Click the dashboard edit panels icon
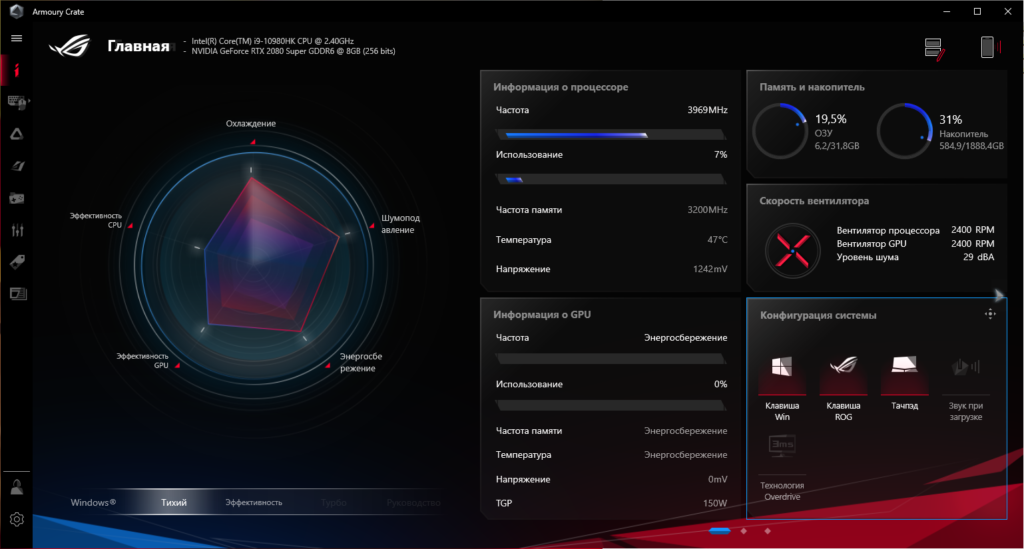The width and height of the screenshot is (1024, 549). 935,49
